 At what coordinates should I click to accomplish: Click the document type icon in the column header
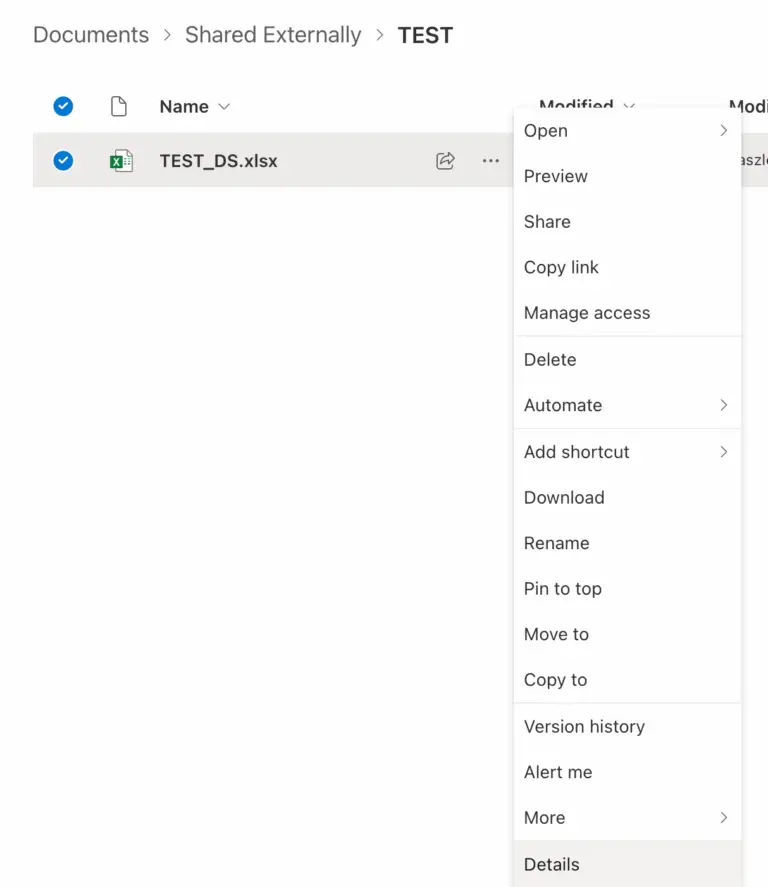point(119,106)
